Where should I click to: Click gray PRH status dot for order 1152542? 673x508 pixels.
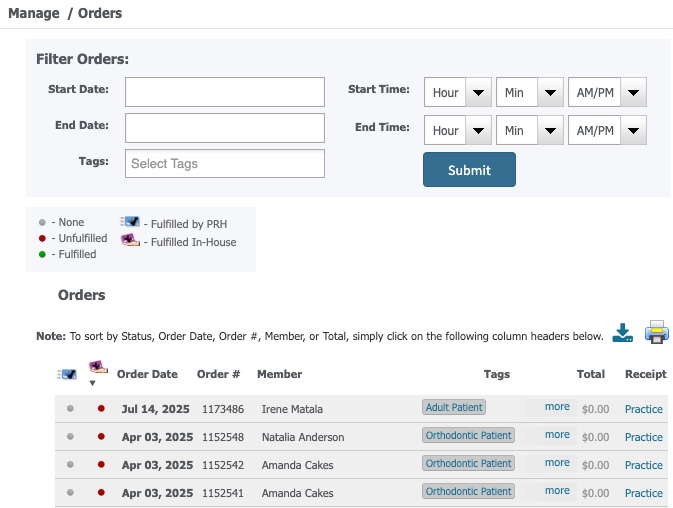point(70,464)
